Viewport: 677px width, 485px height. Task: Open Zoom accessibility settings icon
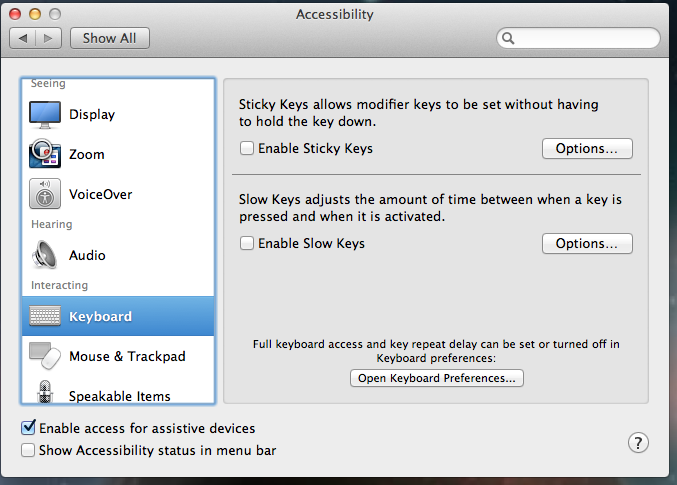45,155
